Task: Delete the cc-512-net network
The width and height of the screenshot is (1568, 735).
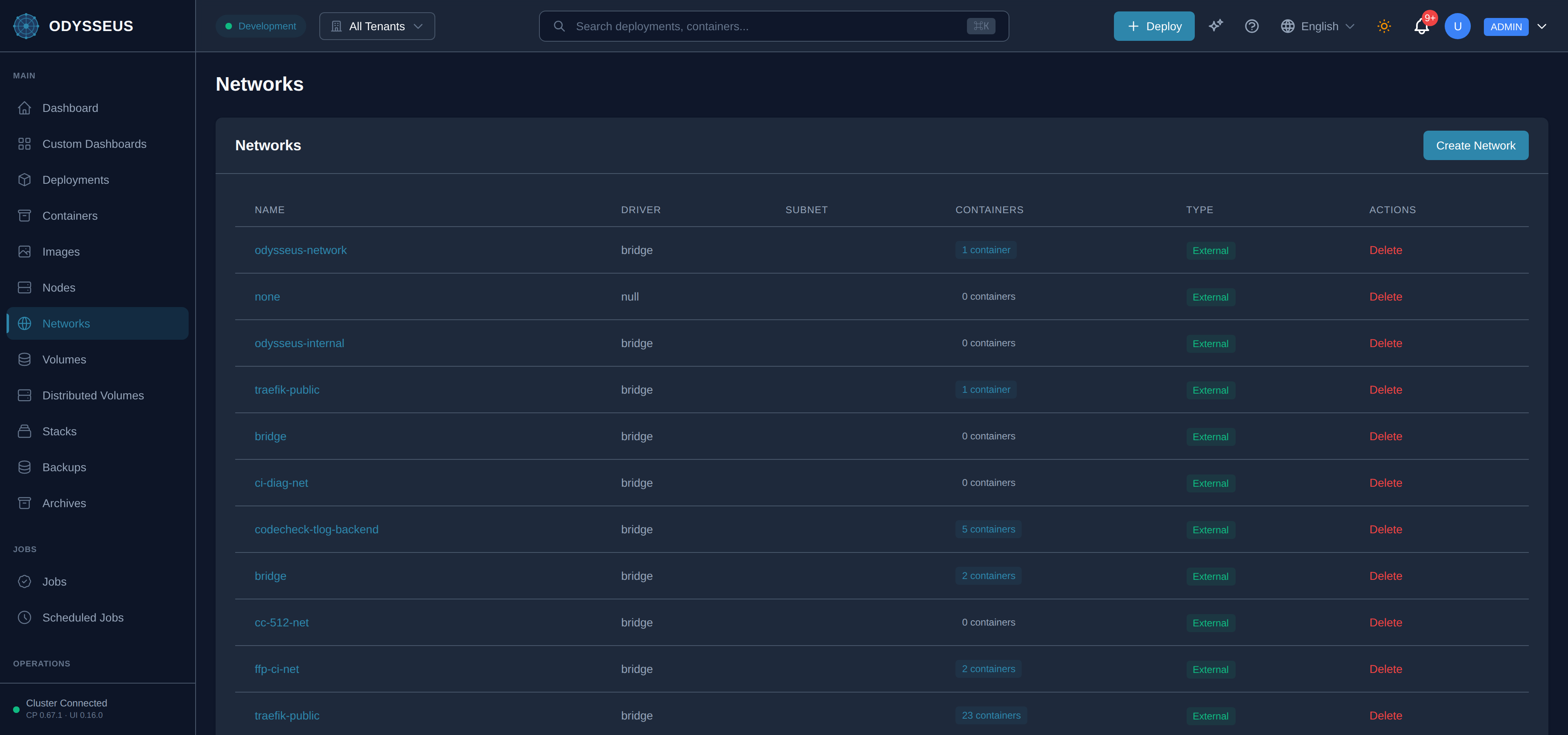Action: click(1385, 622)
